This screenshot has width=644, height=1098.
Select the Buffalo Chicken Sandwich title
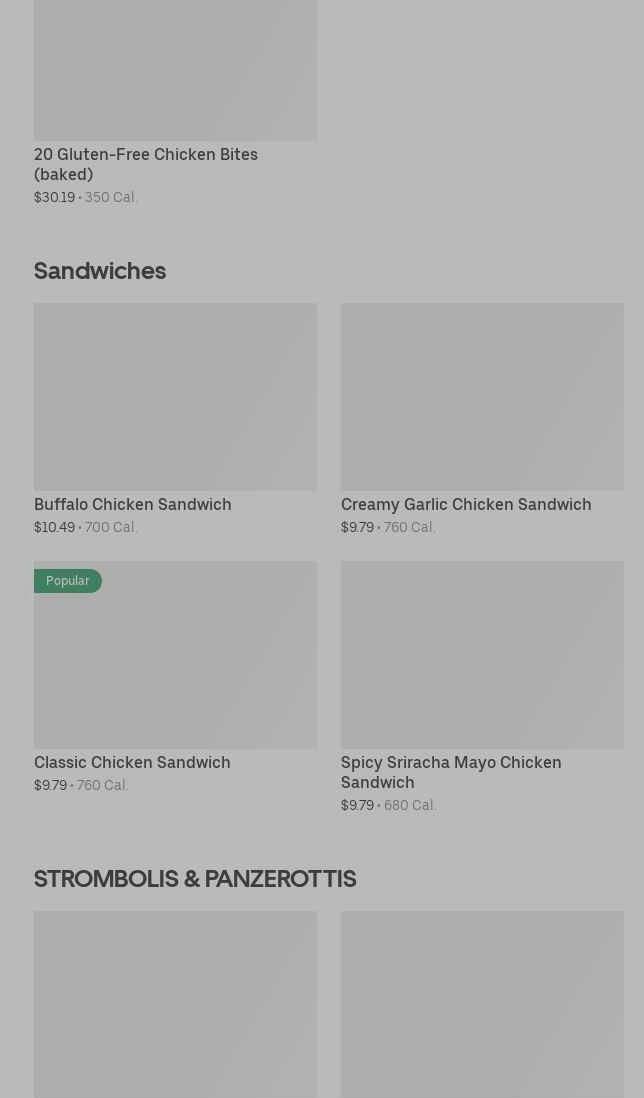pos(133,505)
